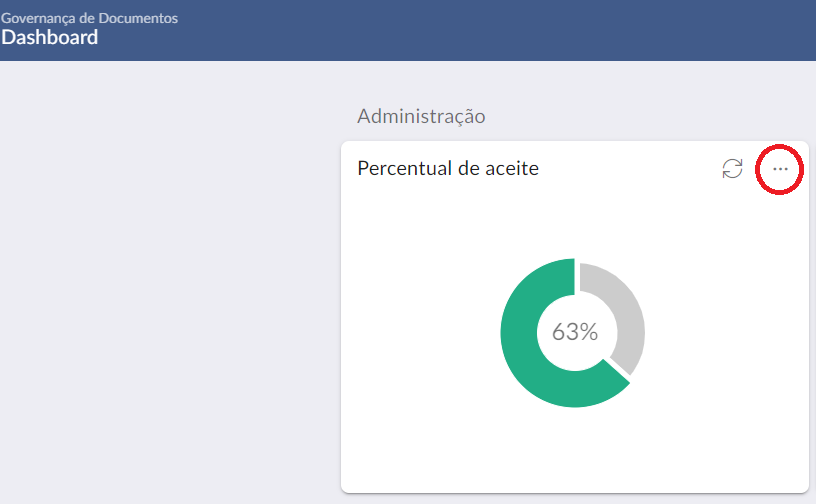Open the Governança de Documentos breadcrumb
This screenshot has height=504, width=816.
pyautogui.click(x=89, y=18)
